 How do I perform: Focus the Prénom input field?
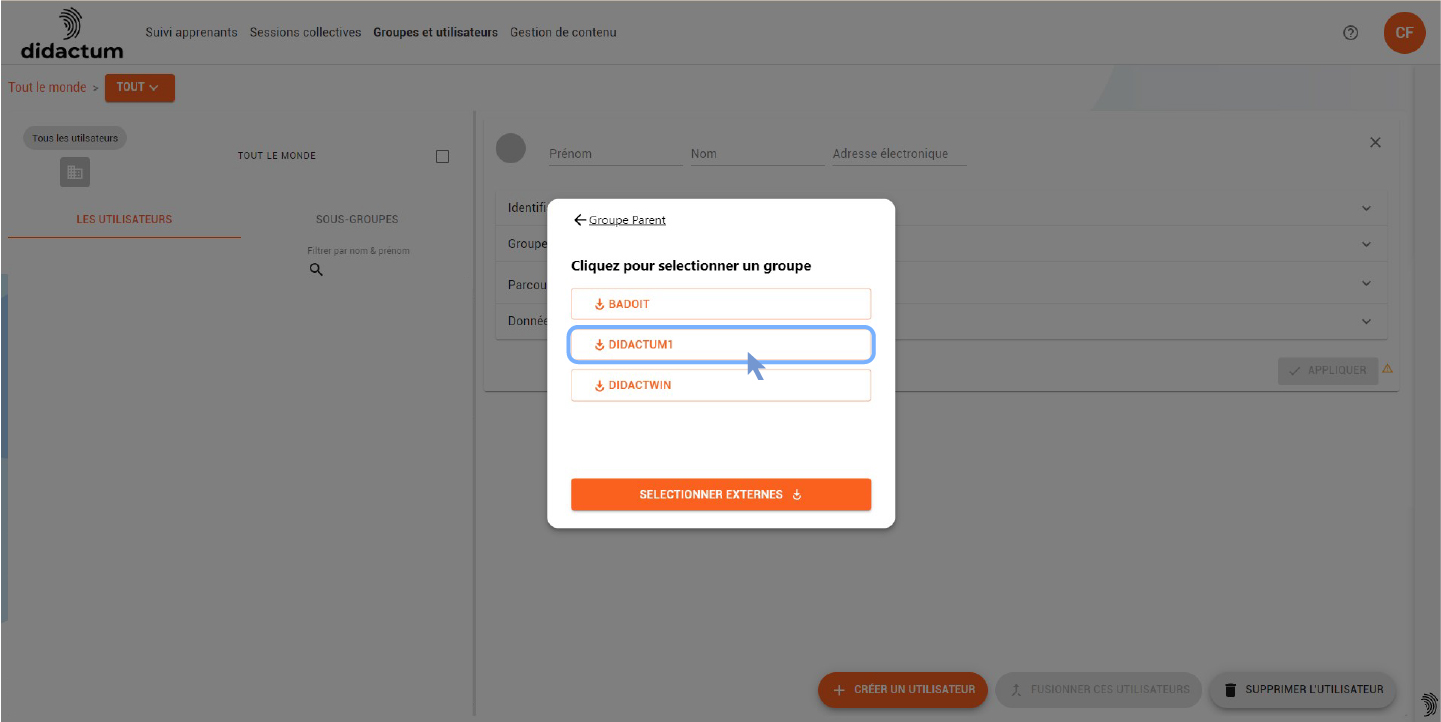(615, 154)
